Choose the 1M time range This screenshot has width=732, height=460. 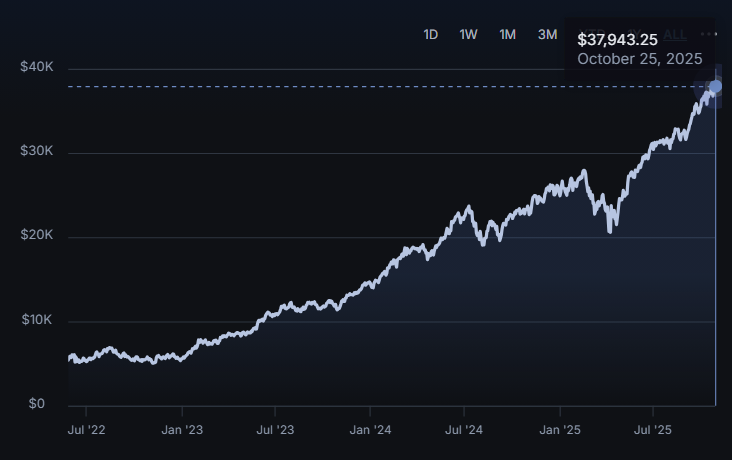pyautogui.click(x=507, y=35)
